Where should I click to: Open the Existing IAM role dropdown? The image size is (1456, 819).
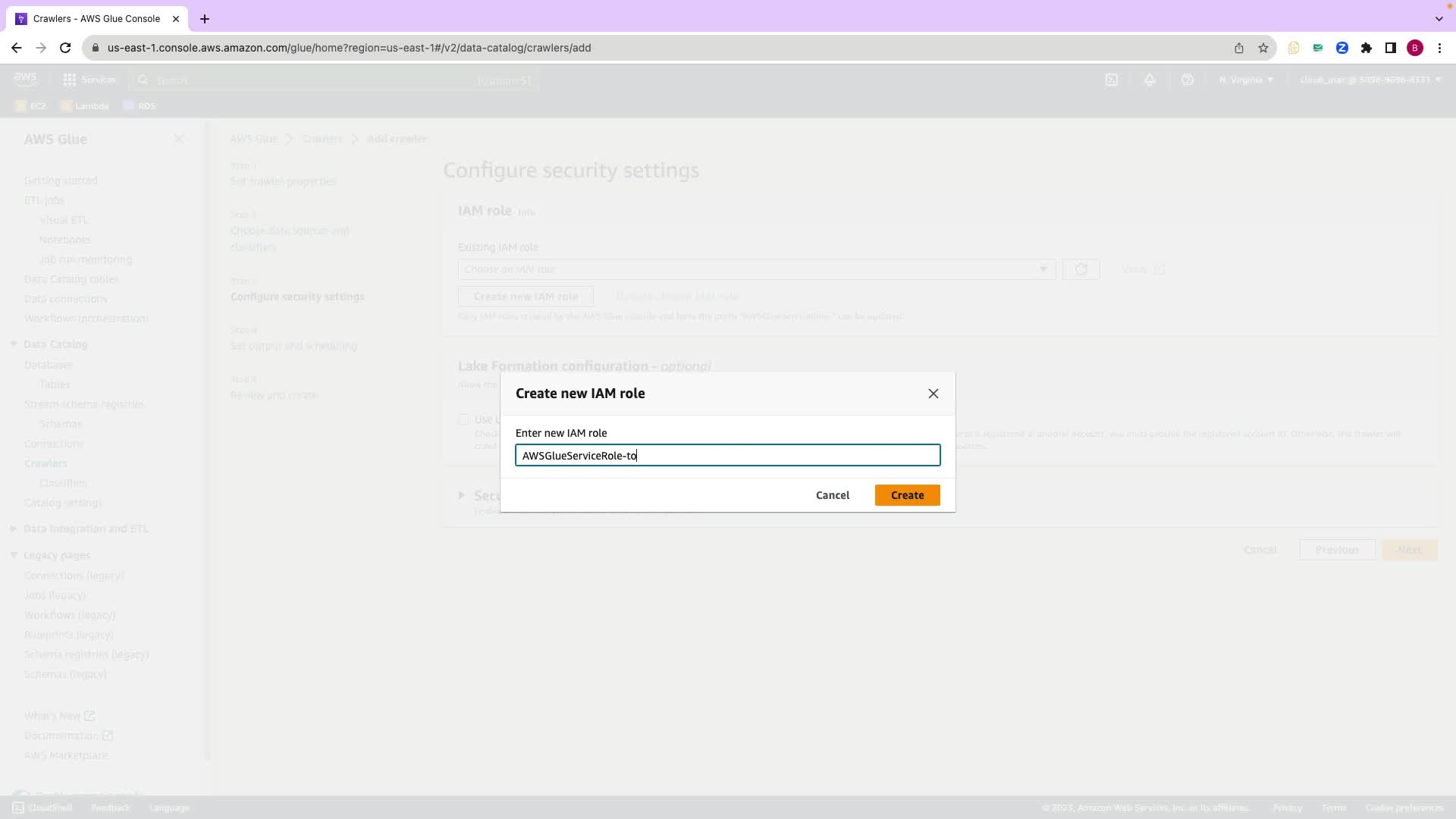[756, 269]
